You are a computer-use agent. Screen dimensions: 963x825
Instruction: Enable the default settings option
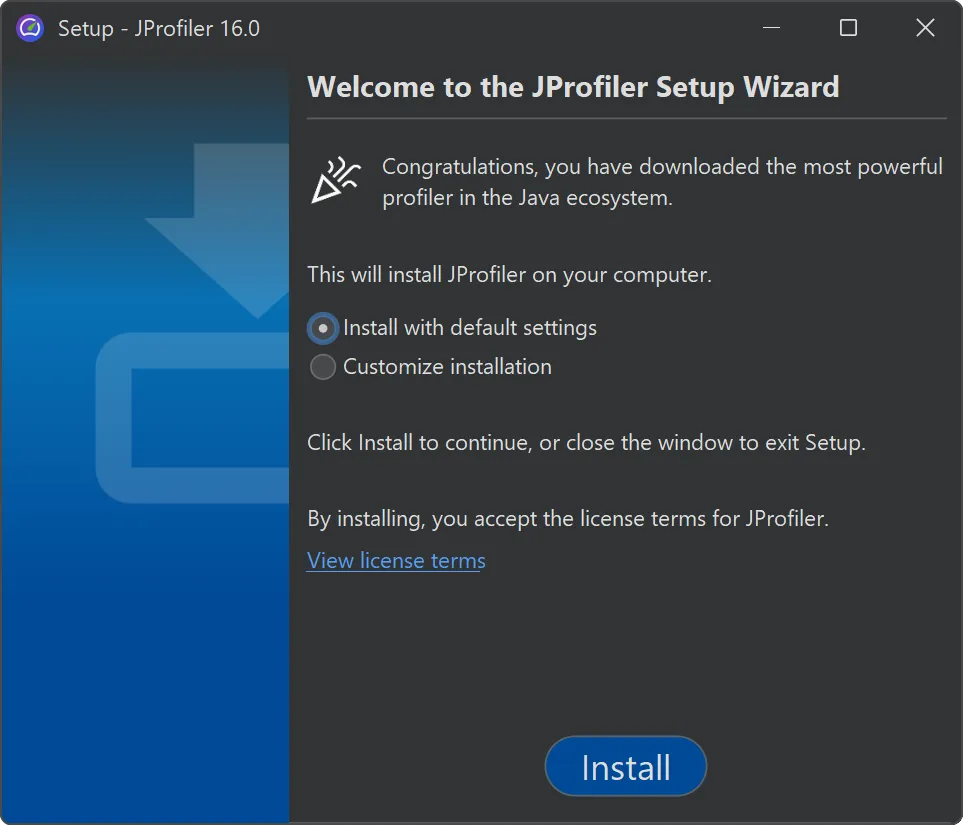(x=322, y=327)
